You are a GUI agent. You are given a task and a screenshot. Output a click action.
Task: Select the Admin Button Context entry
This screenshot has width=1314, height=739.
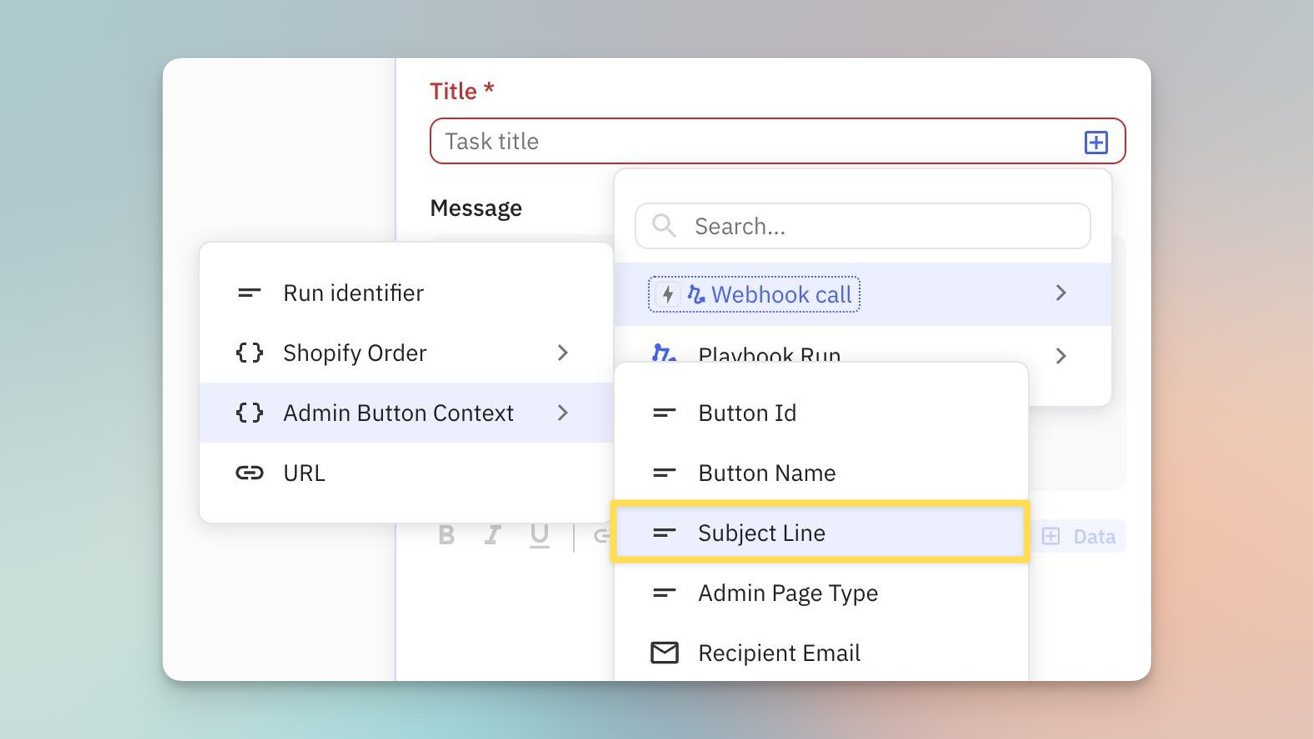406,413
